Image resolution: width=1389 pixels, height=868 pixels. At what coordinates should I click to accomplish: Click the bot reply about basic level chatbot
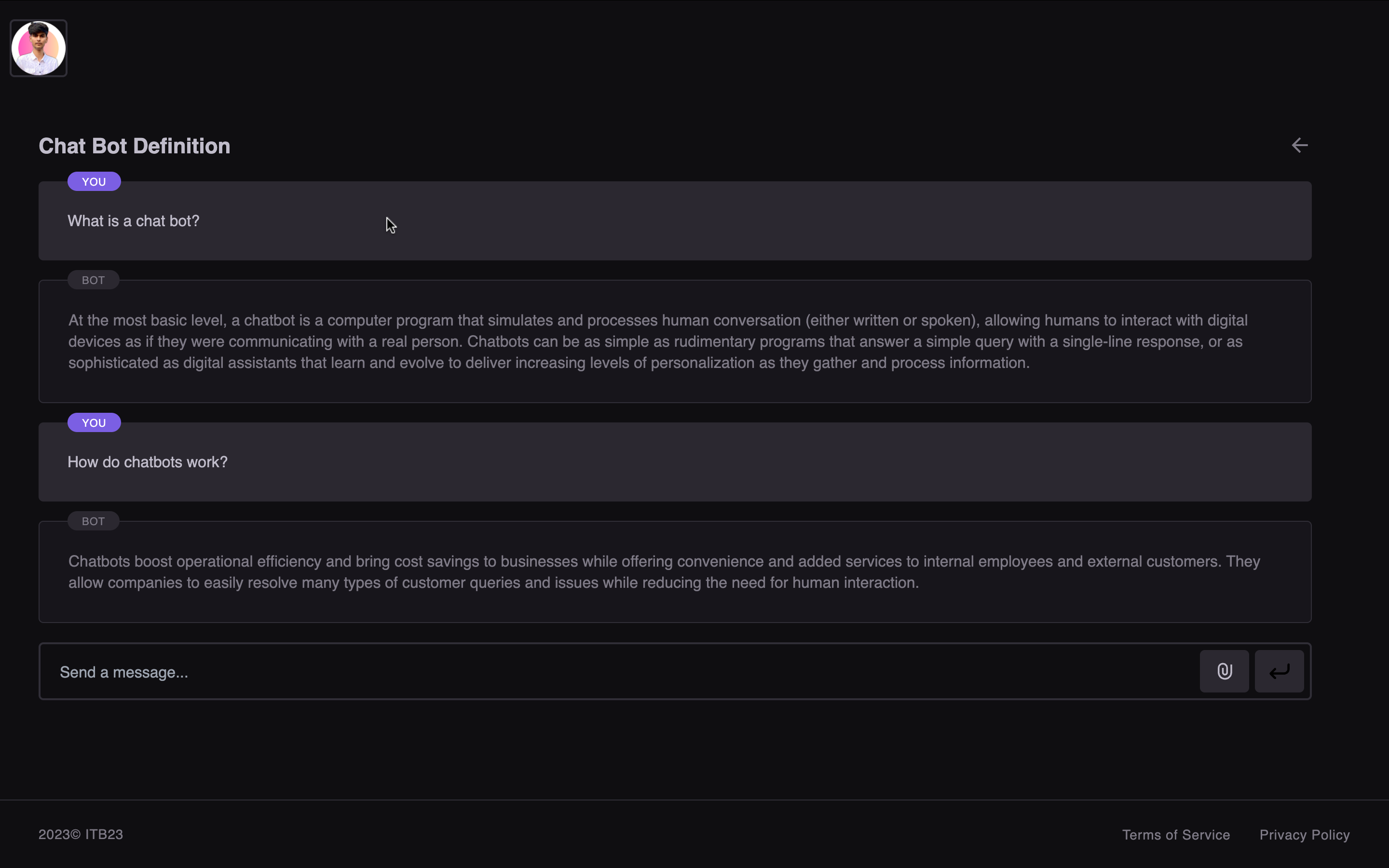pyautogui.click(x=657, y=341)
